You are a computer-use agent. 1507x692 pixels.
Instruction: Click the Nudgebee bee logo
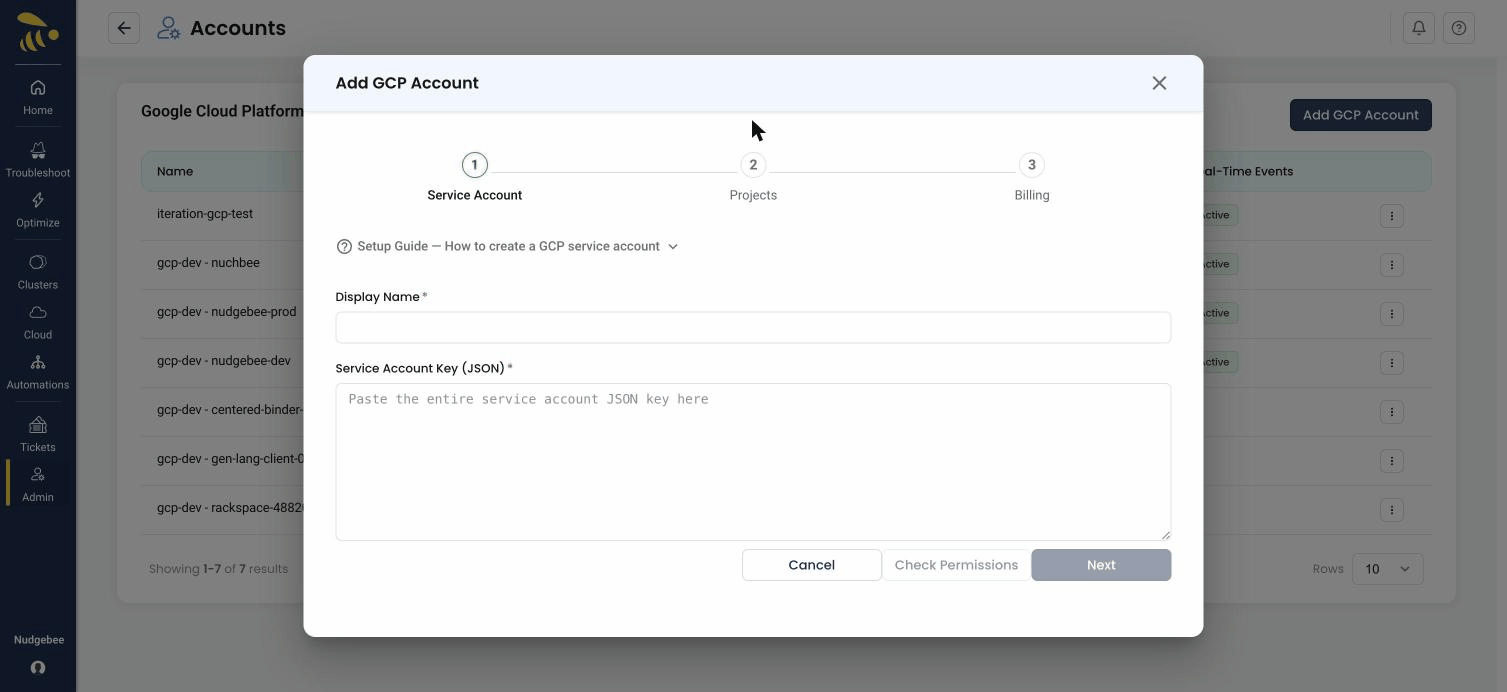click(x=38, y=31)
